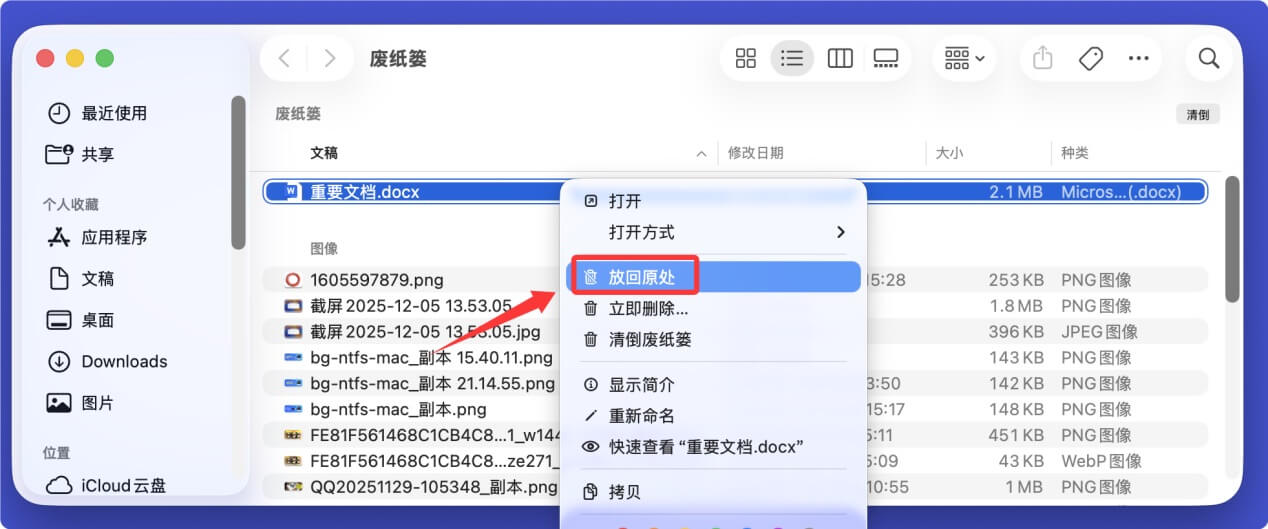Viewport: 1268px width, 529px height.
Task: Open the more actions ellipsis menu
Action: coord(1138,58)
